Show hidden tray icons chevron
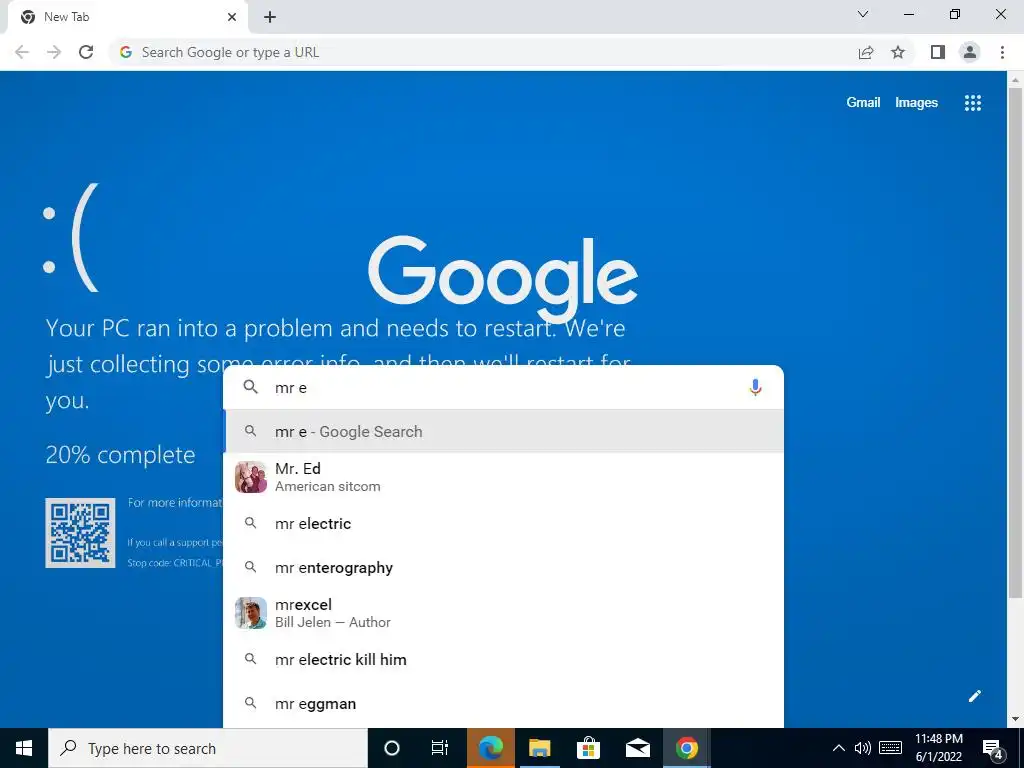The width and height of the screenshot is (1024, 768). pos(839,748)
